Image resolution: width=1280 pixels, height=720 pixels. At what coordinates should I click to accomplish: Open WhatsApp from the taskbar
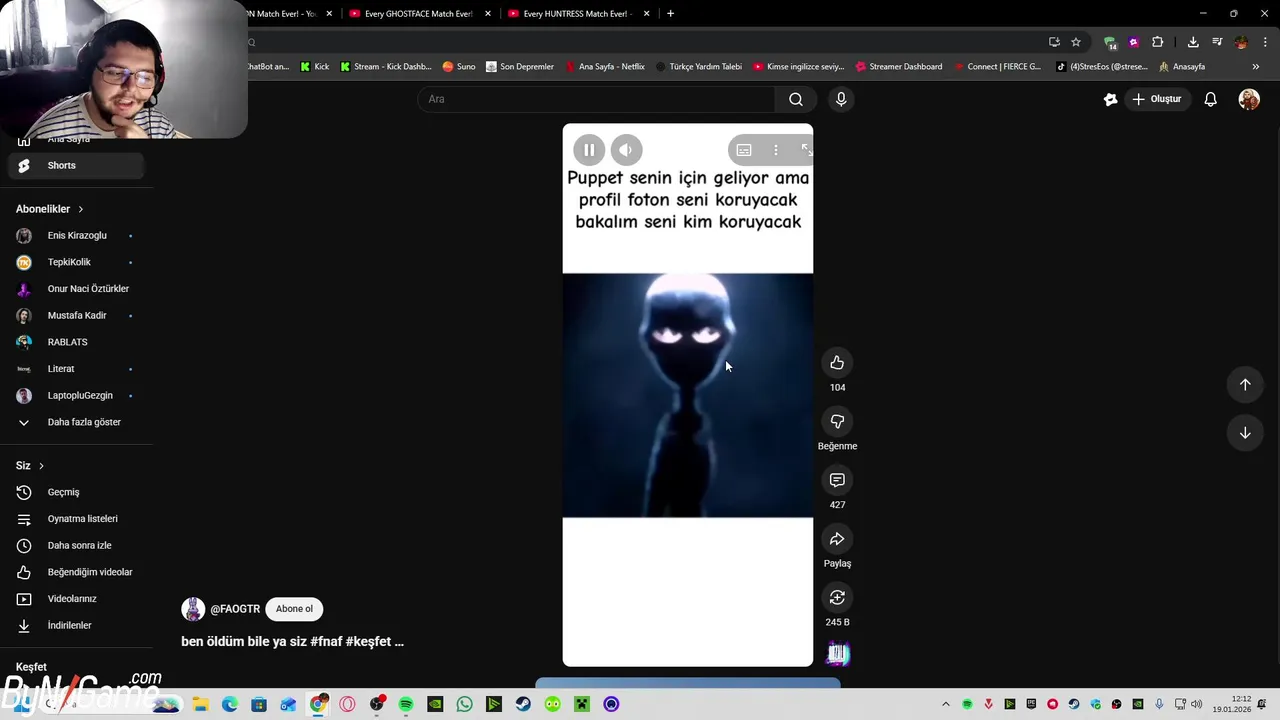464,704
